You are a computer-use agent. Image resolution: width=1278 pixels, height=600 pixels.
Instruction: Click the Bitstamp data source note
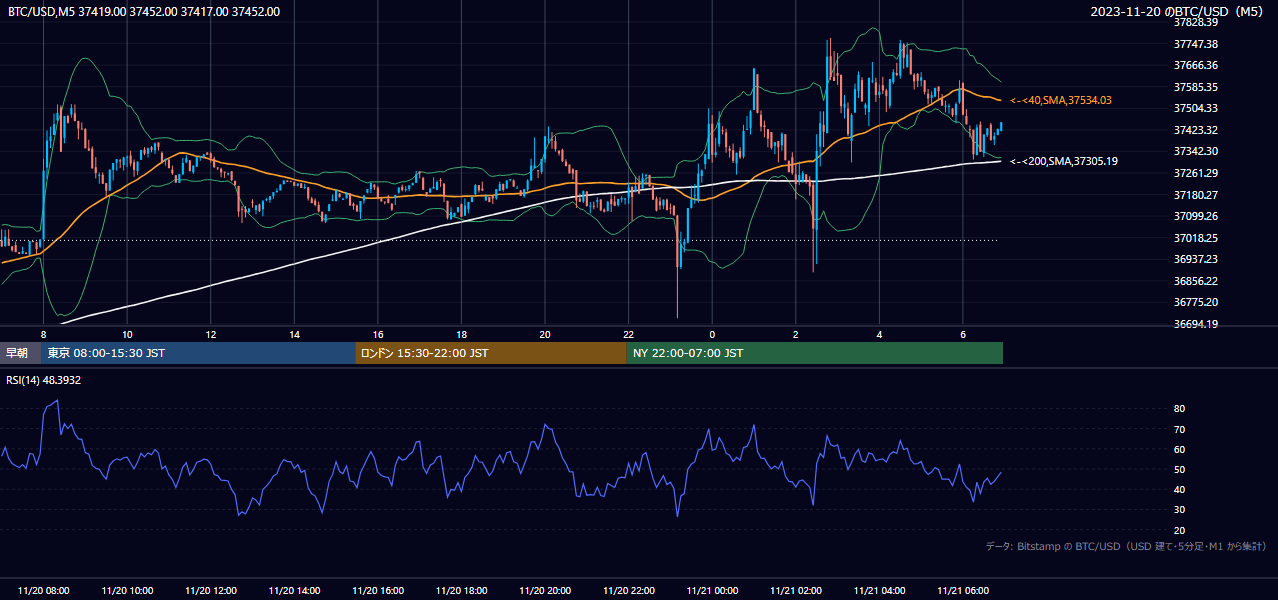tap(1126, 546)
